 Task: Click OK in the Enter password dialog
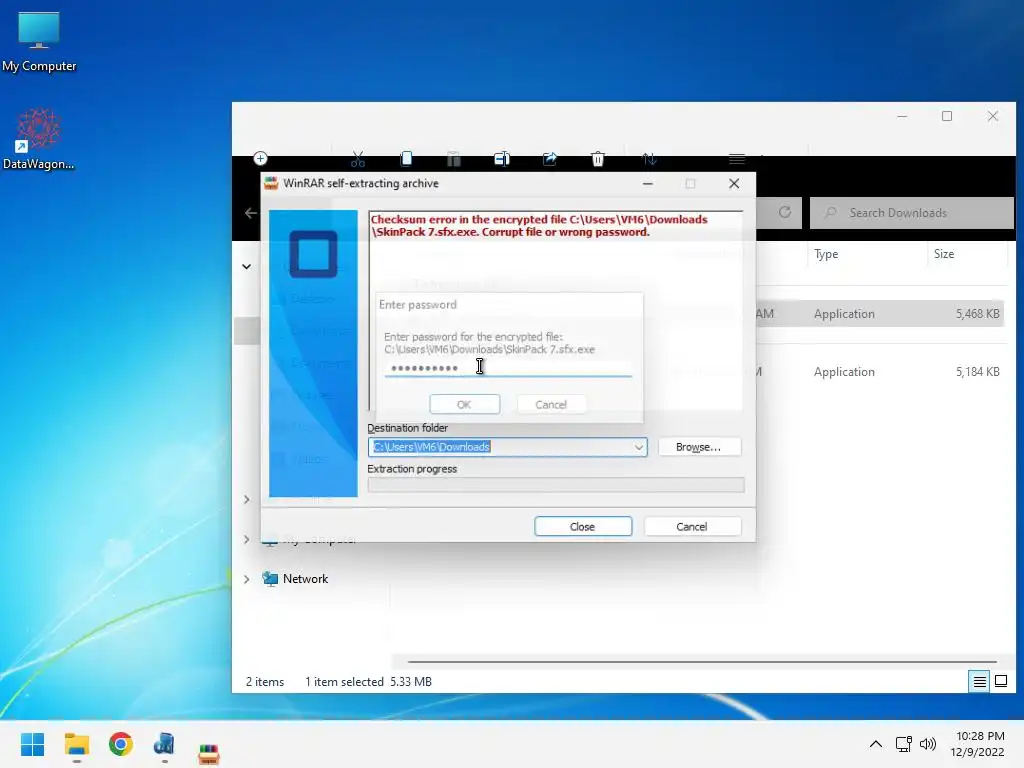[464, 404]
